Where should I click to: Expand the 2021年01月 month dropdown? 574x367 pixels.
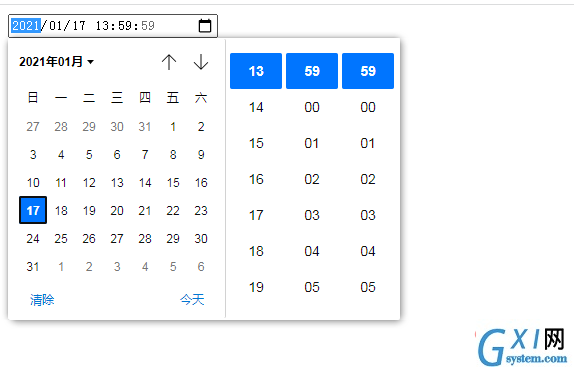tap(57, 62)
